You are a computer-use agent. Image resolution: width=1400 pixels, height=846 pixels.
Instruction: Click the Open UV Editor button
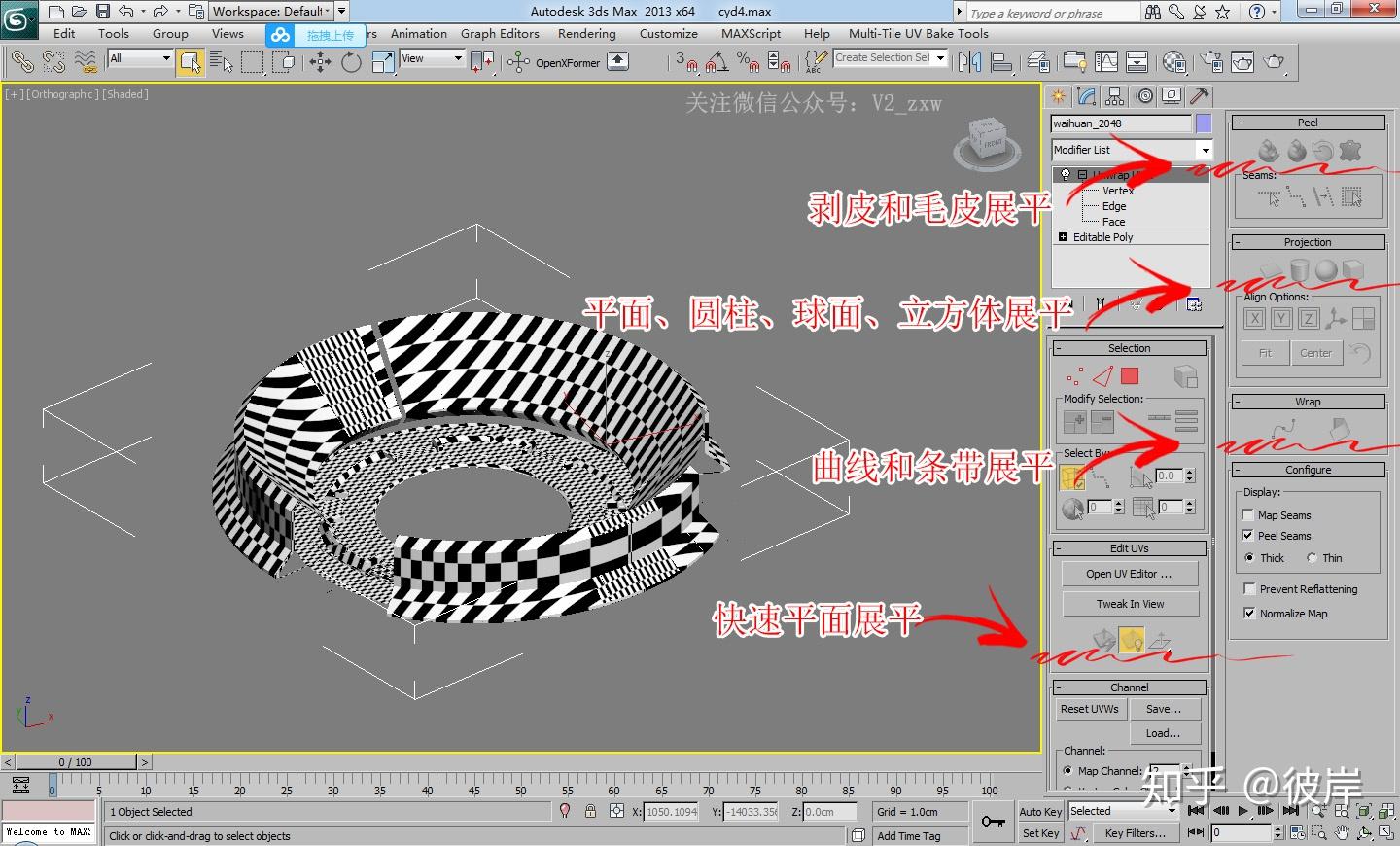[x=1130, y=574]
